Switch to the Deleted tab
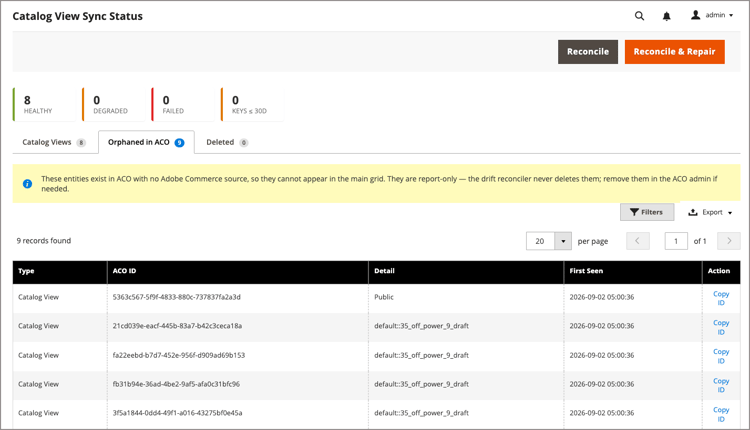The width and height of the screenshot is (750, 430). tap(227, 142)
